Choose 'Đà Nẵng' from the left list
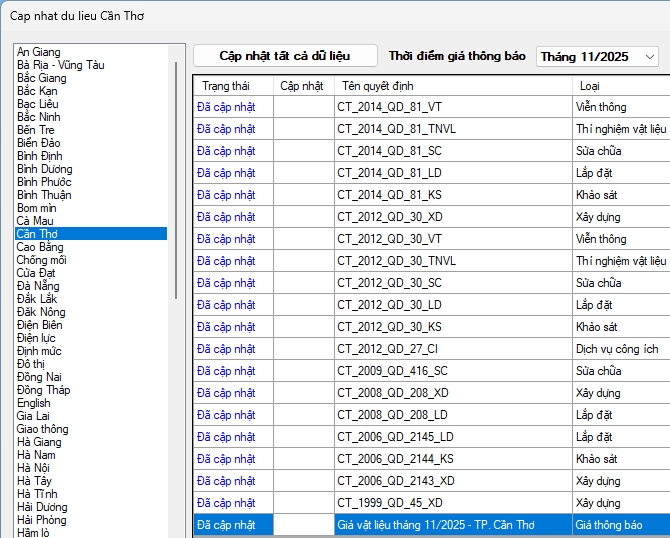This screenshot has height=538, width=670. [38, 286]
